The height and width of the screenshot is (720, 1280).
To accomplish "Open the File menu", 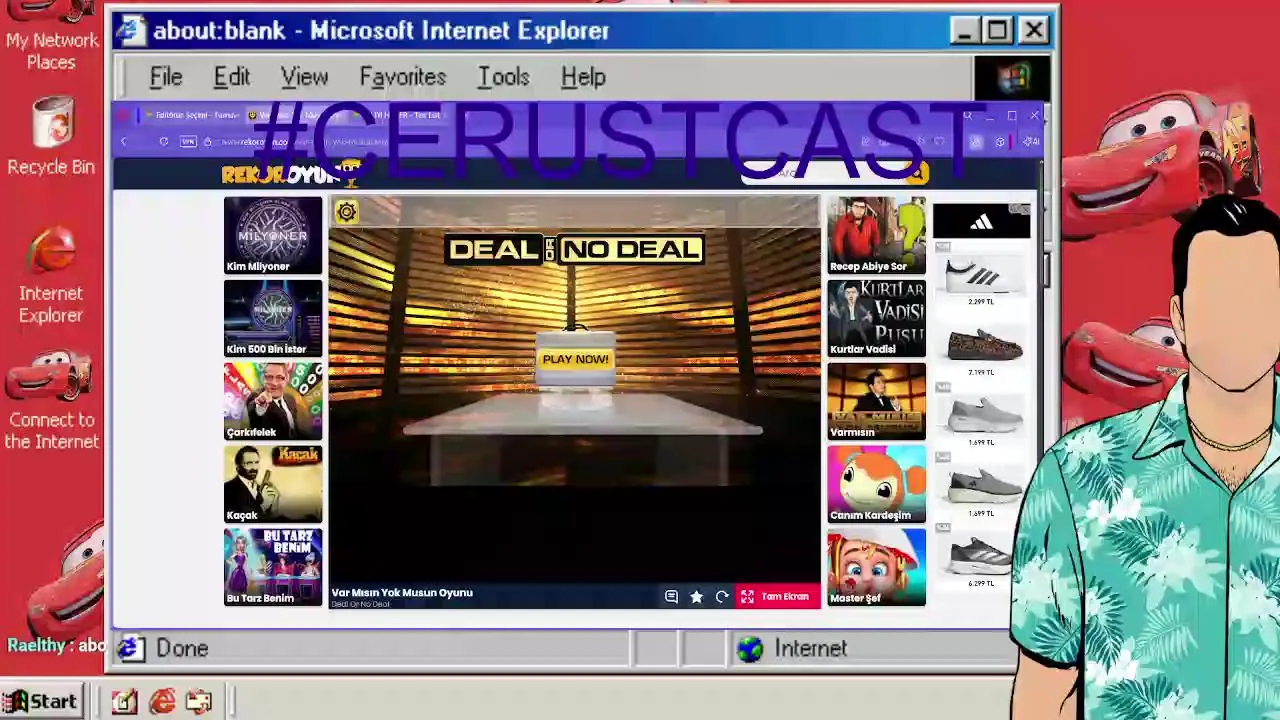I will click(x=166, y=77).
